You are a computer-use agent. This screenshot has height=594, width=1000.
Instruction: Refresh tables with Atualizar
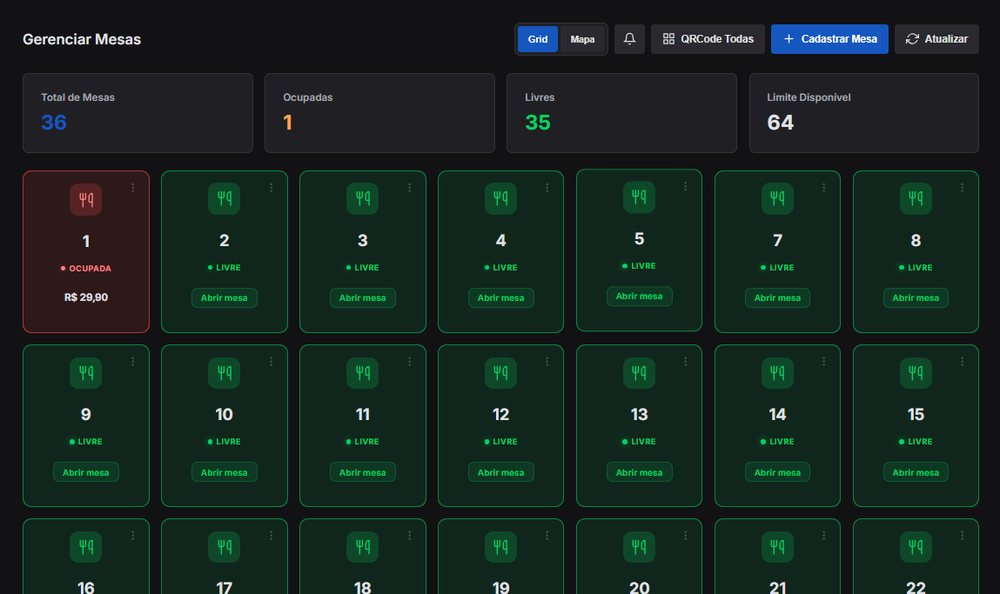[937, 39]
